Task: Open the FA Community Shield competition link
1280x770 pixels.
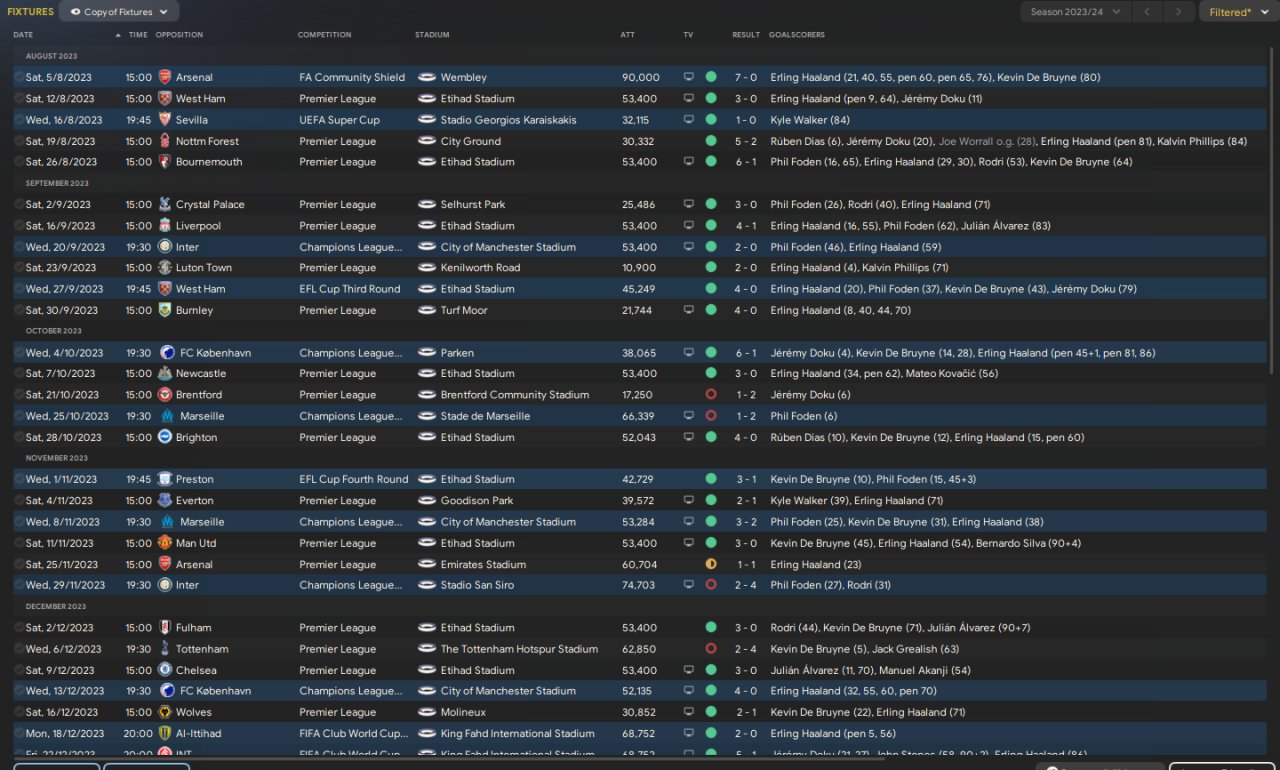Action: [x=352, y=77]
